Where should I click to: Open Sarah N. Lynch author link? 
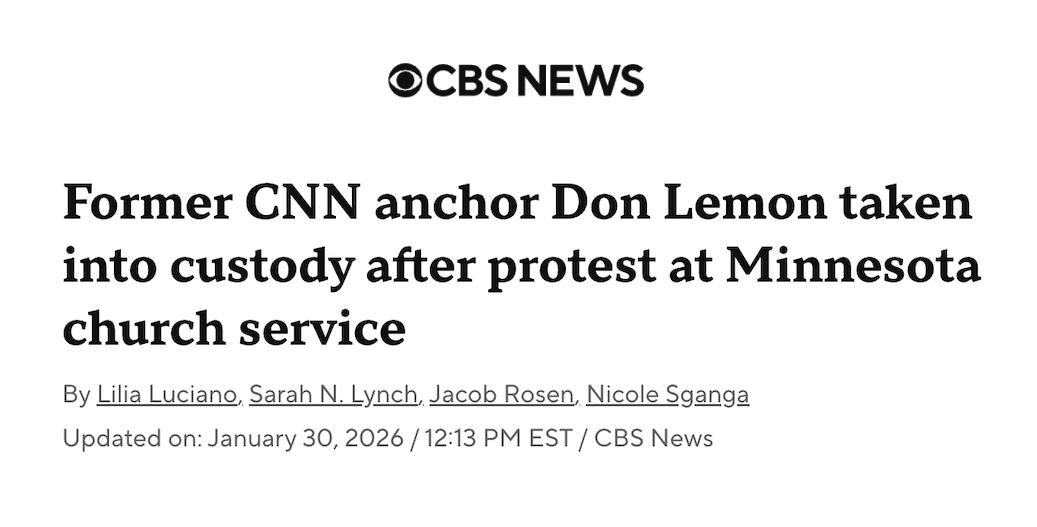(333, 395)
